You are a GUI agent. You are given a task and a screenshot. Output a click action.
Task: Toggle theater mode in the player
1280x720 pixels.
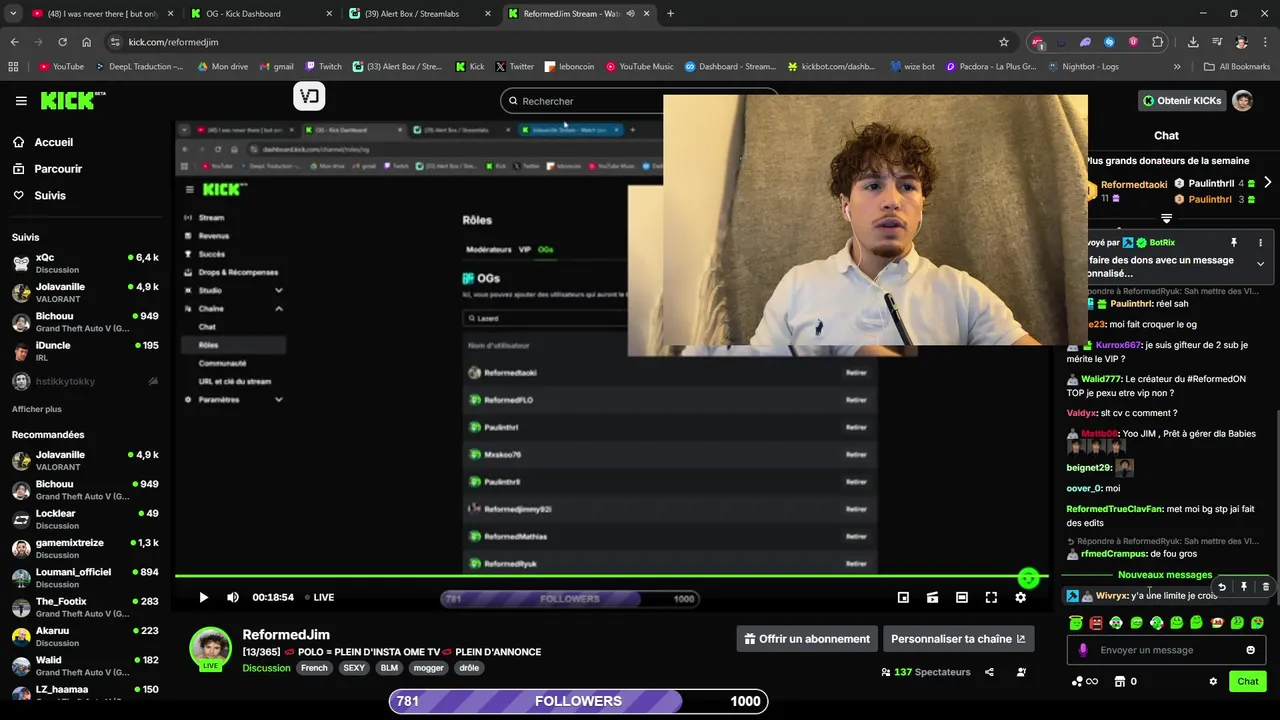[962, 597]
